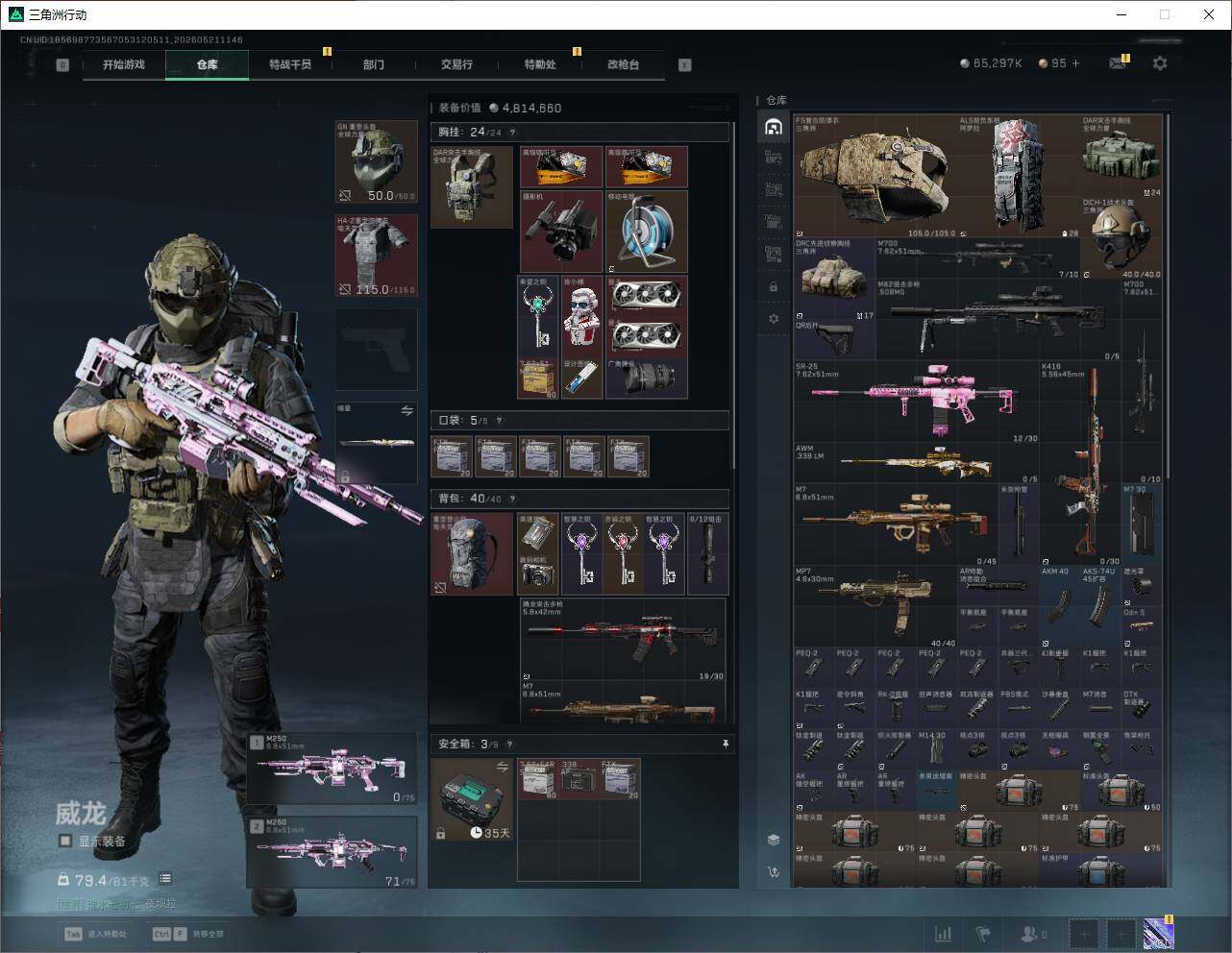This screenshot has width=1232, height=953.
Task: Open the 改枪台 tab
Action: [623, 64]
